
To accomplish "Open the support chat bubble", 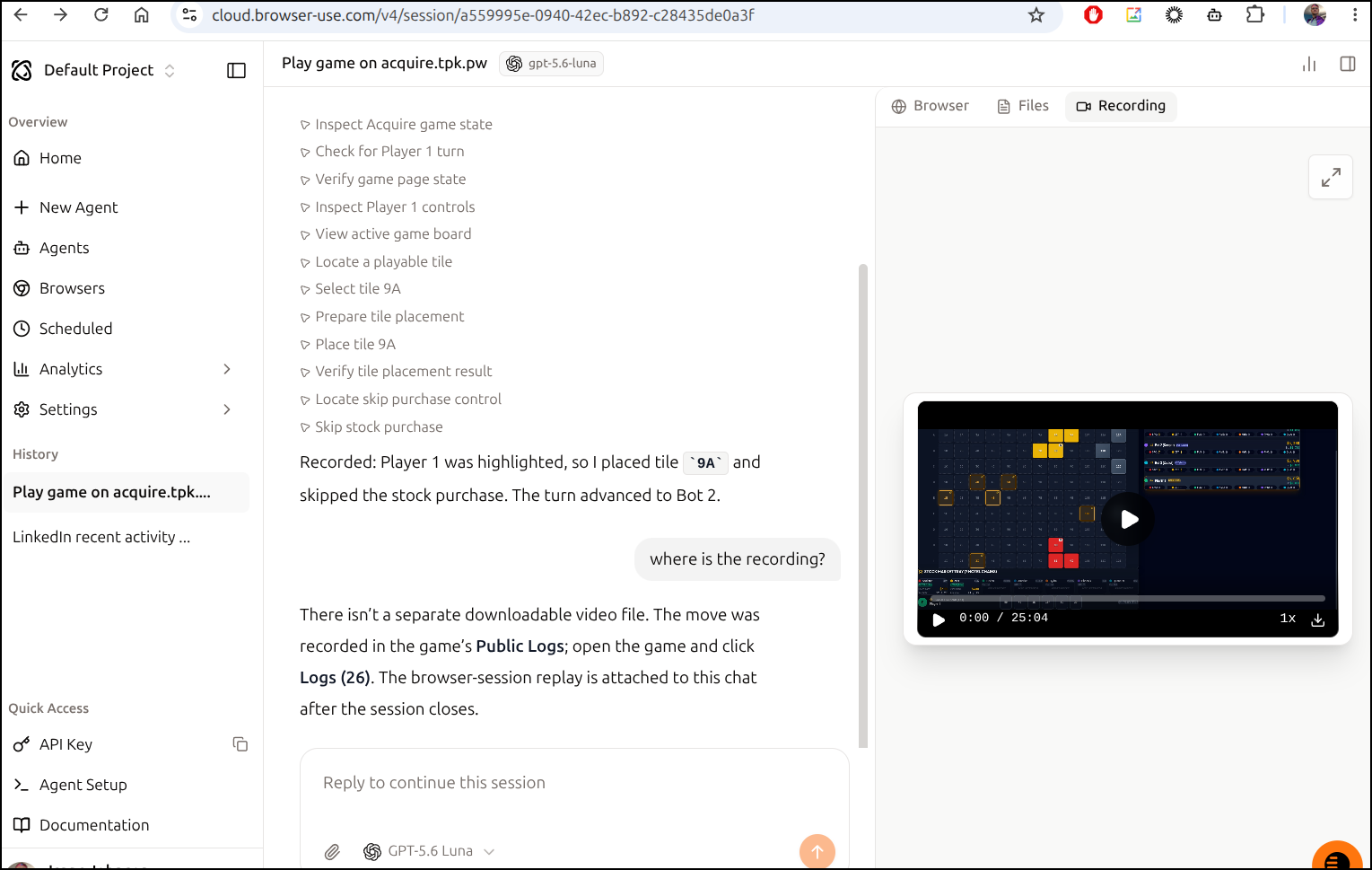I will point(1337,858).
